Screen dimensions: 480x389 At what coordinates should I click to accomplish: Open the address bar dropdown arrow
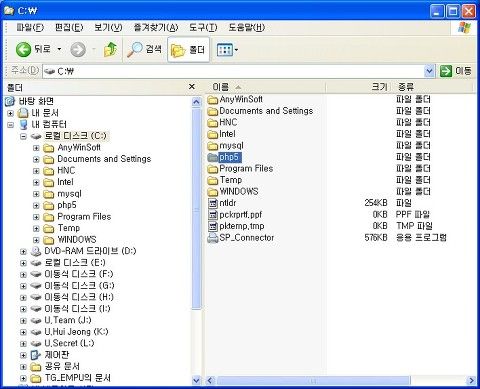tap(429, 71)
